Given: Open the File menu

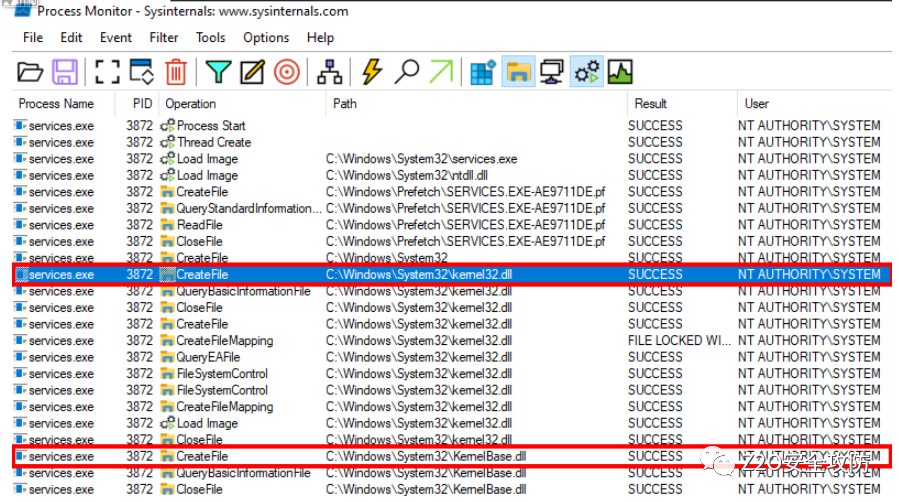Looking at the screenshot, I should [x=33, y=38].
